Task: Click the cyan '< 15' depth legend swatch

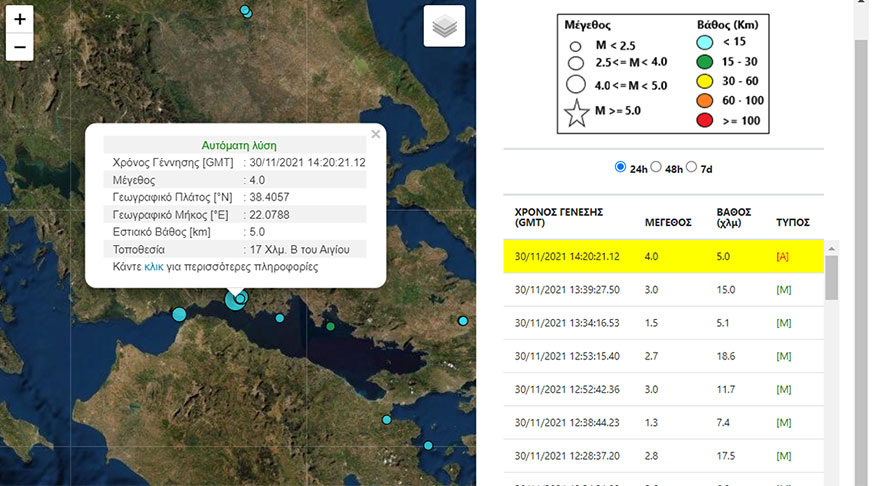Action: (704, 42)
